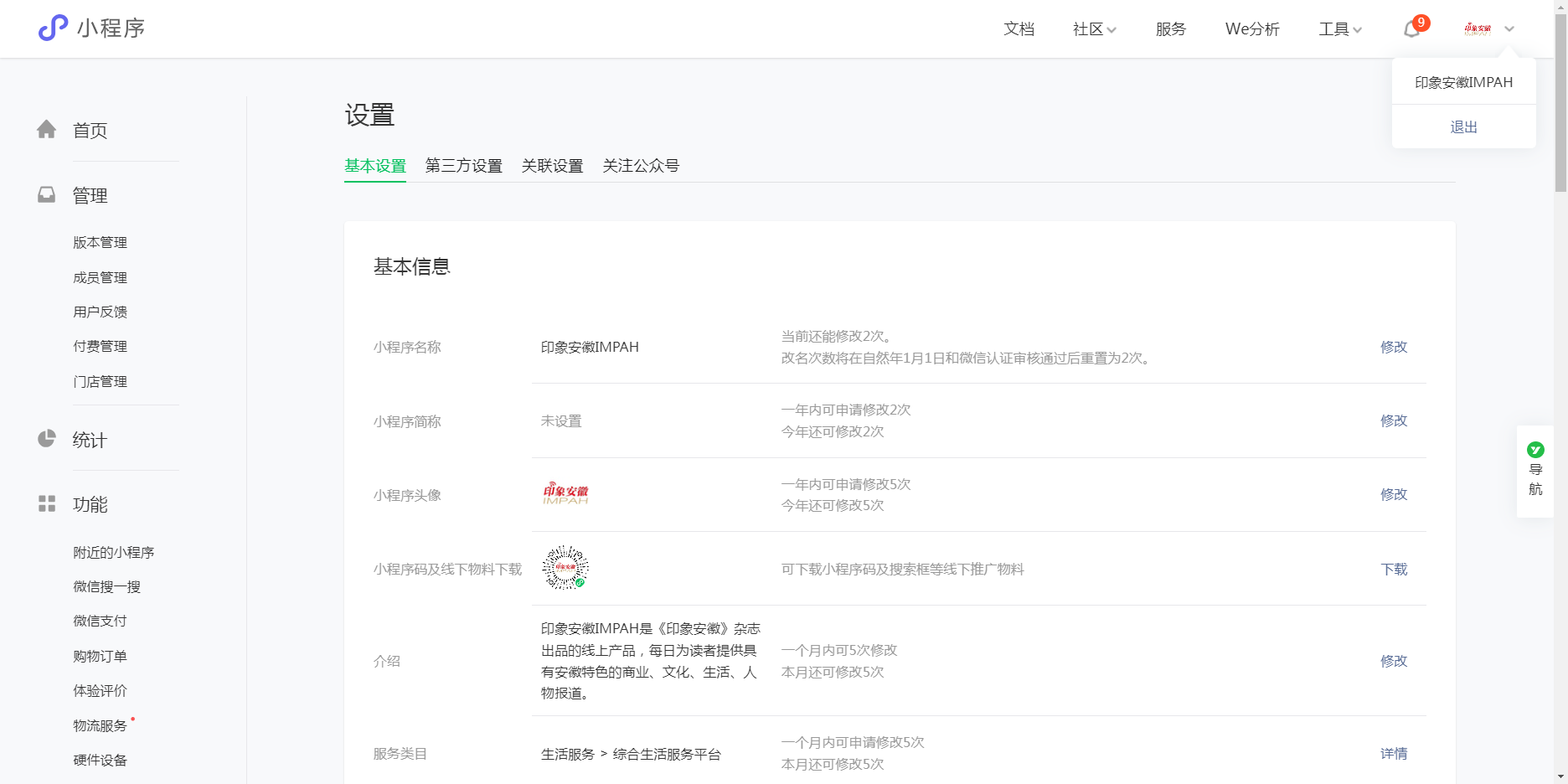
Task: Click 下载 for 小程序码 materials
Action: point(1394,570)
